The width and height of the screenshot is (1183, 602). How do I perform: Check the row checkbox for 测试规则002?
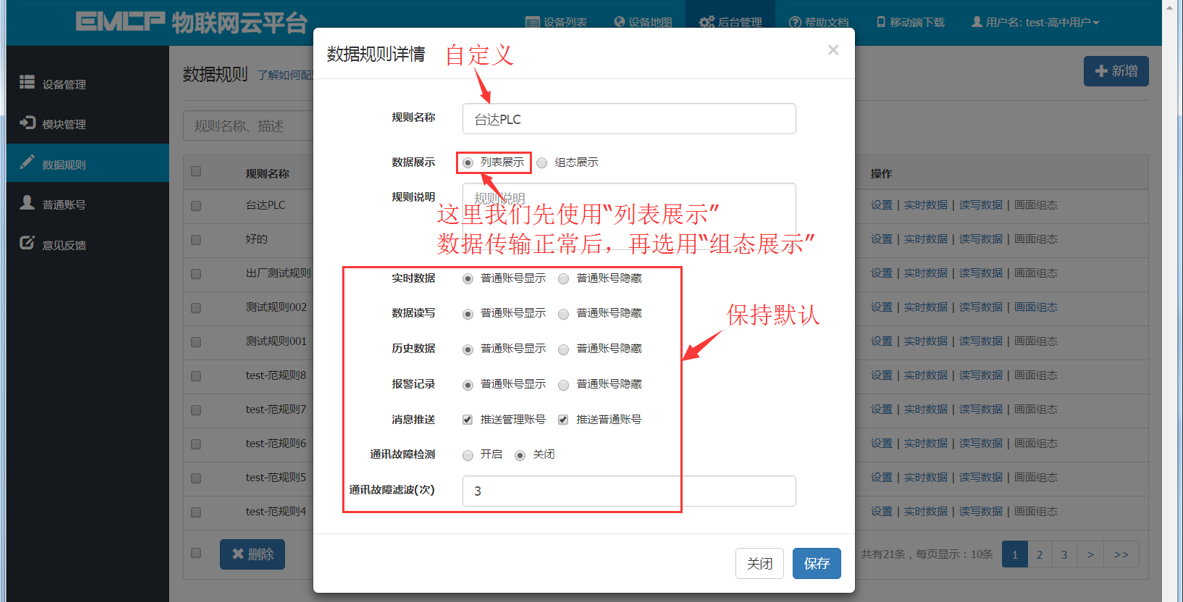[196, 307]
